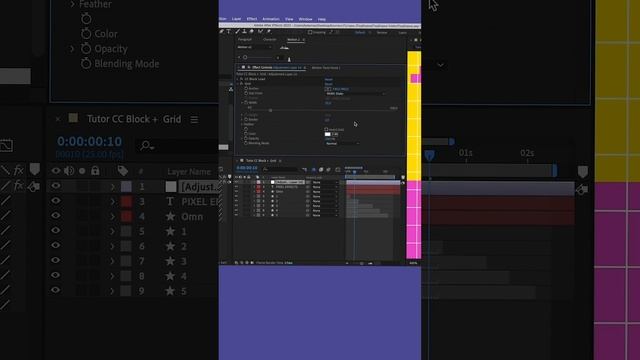Click the stopwatch directly below Feather

tap(86, 18)
